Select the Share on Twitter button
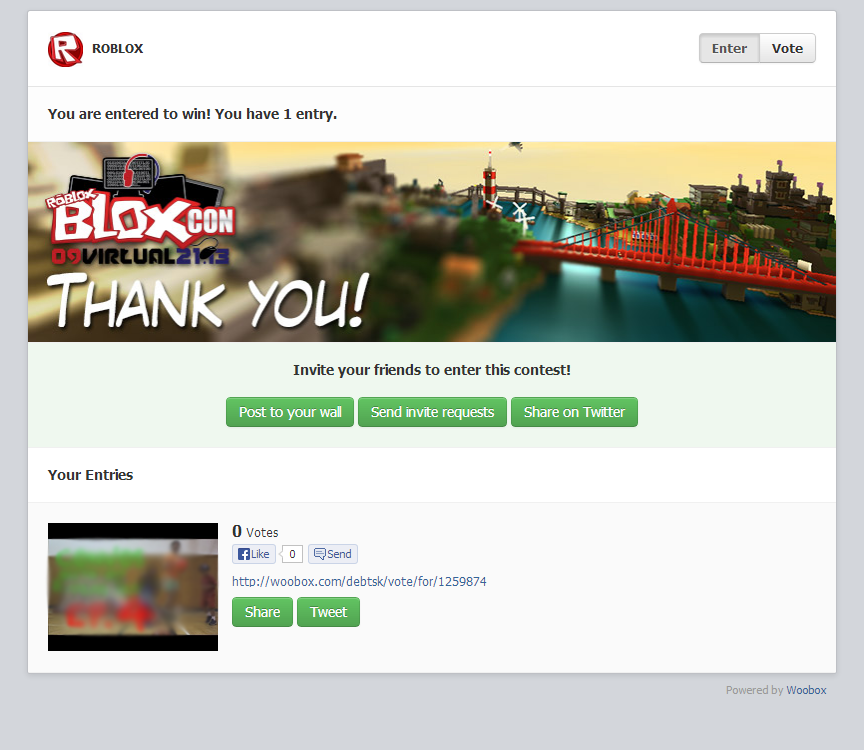864x750 pixels. (574, 412)
